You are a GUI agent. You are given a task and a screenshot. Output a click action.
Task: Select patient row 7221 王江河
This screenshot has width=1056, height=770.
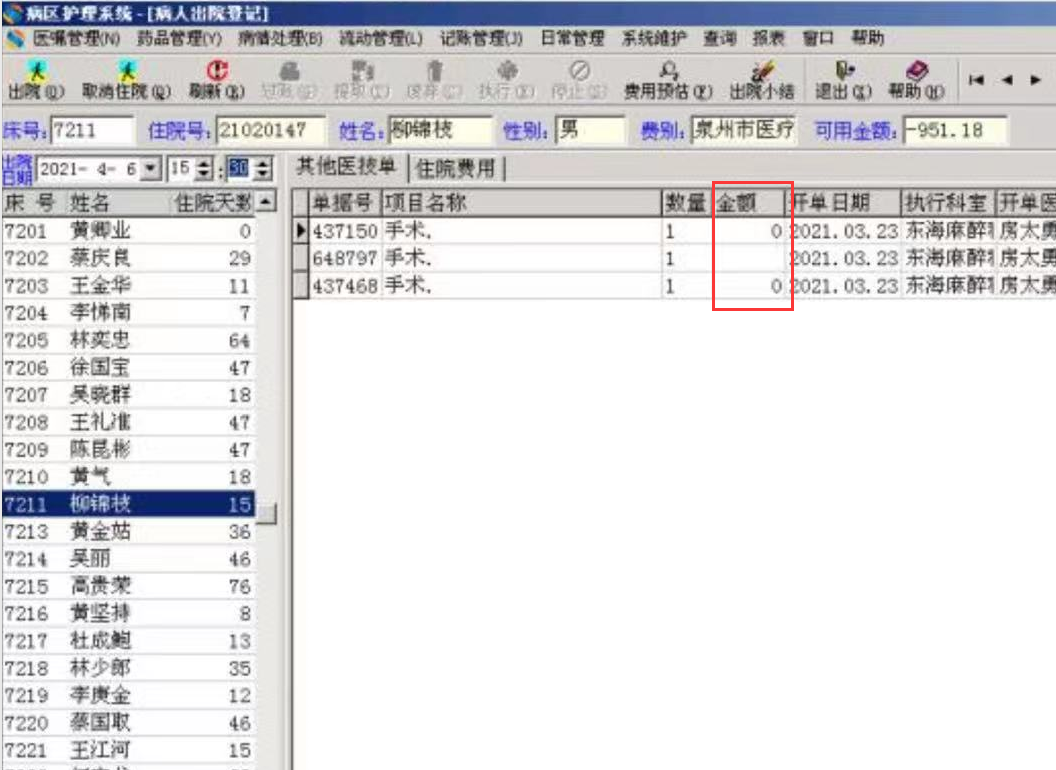tap(128, 750)
